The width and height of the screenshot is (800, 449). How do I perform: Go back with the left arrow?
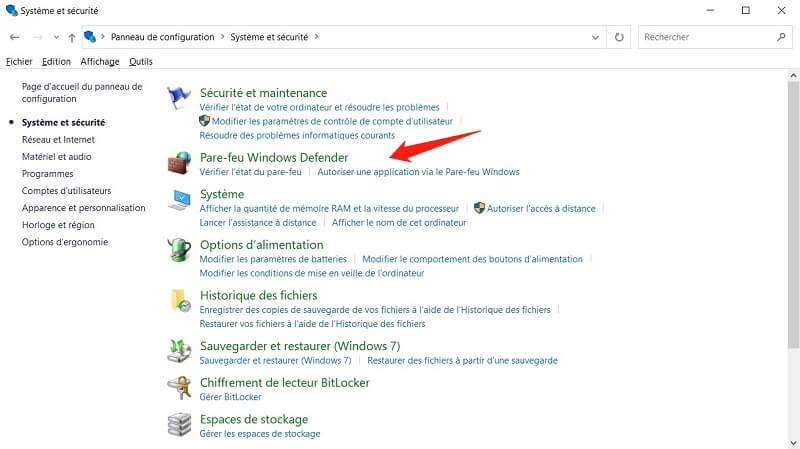tap(15, 37)
